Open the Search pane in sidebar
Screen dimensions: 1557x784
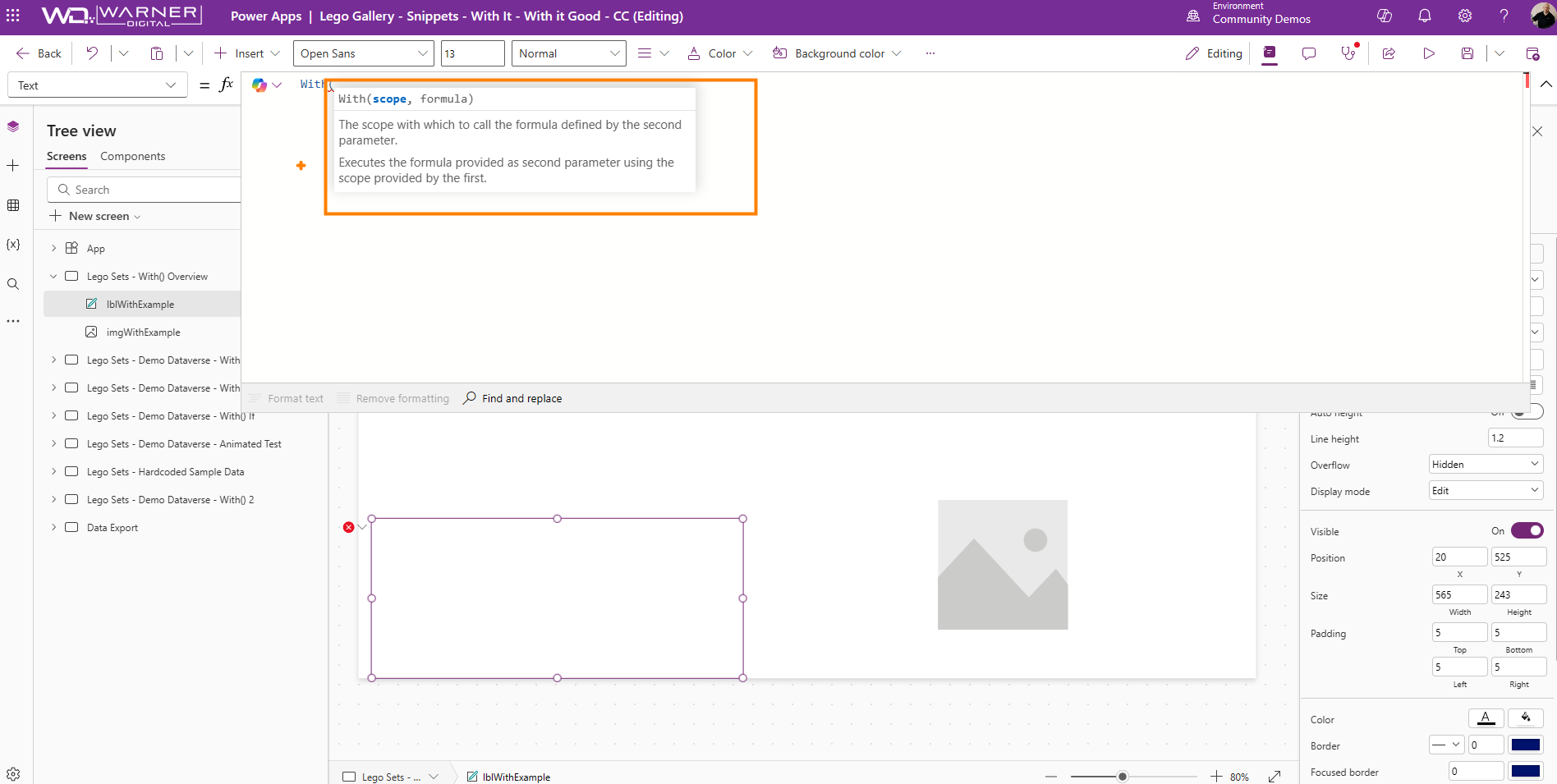pyautogui.click(x=13, y=284)
